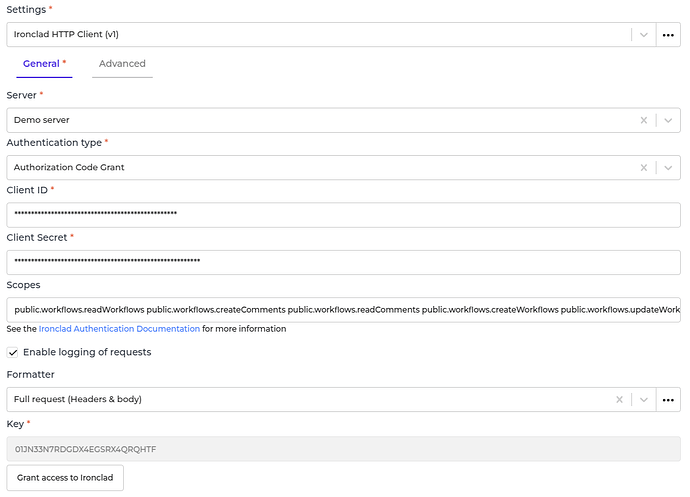Click the read-only Key field
690x497 pixels.
coord(343,449)
